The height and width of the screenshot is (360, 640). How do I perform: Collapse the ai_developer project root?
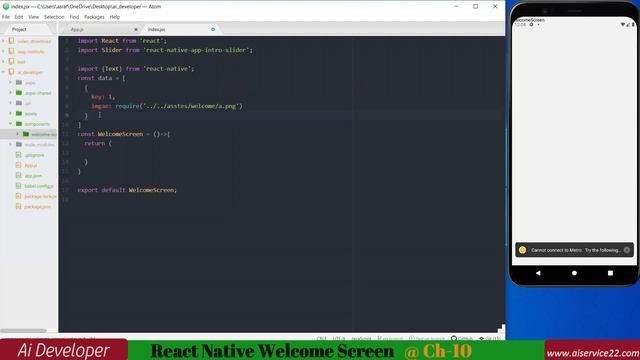(x=4, y=72)
